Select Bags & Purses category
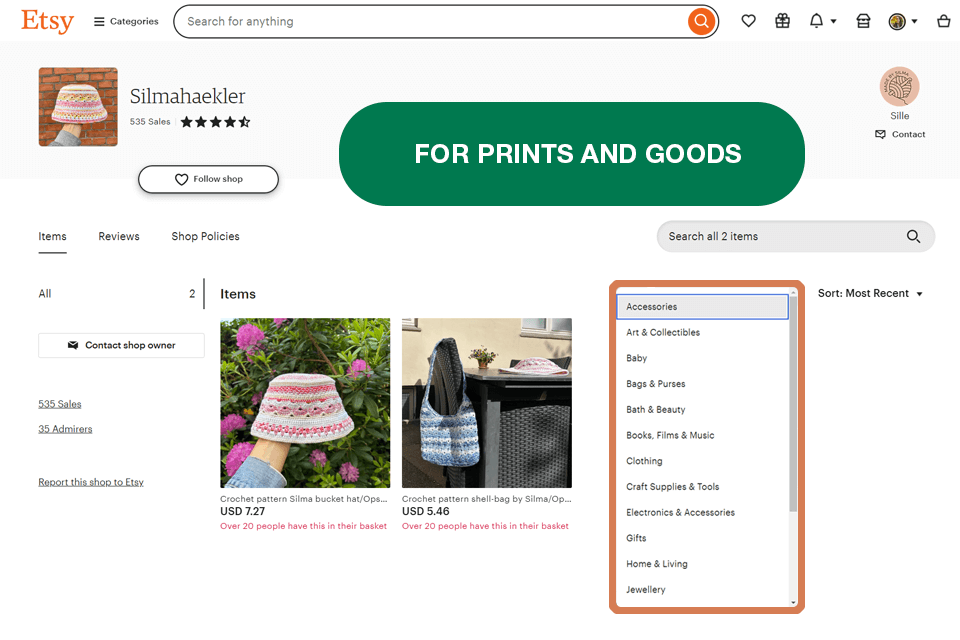Image resolution: width=960 pixels, height=640 pixels. 702,384
